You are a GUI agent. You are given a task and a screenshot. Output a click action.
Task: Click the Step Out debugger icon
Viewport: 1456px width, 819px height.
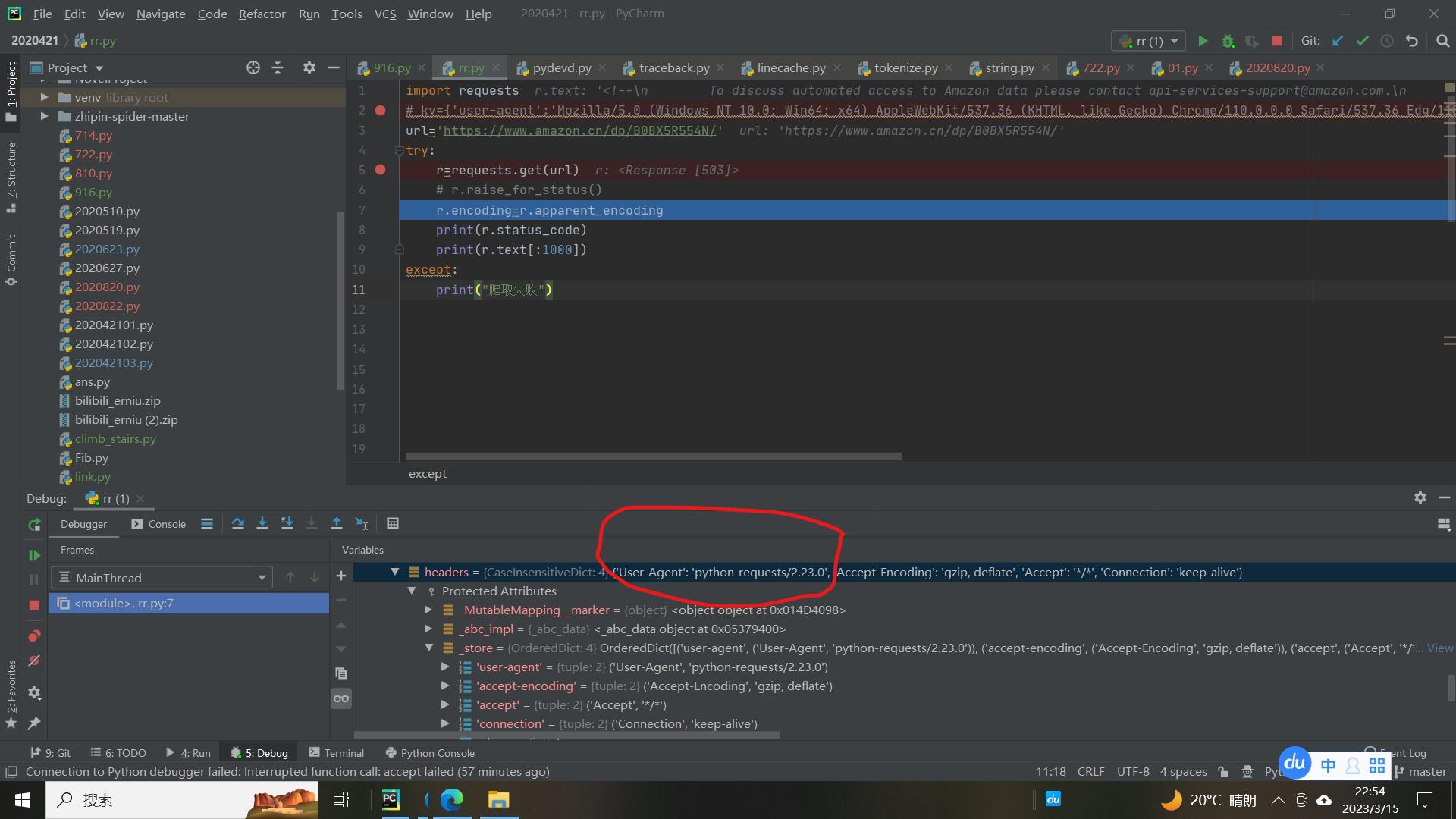click(337, 524)
